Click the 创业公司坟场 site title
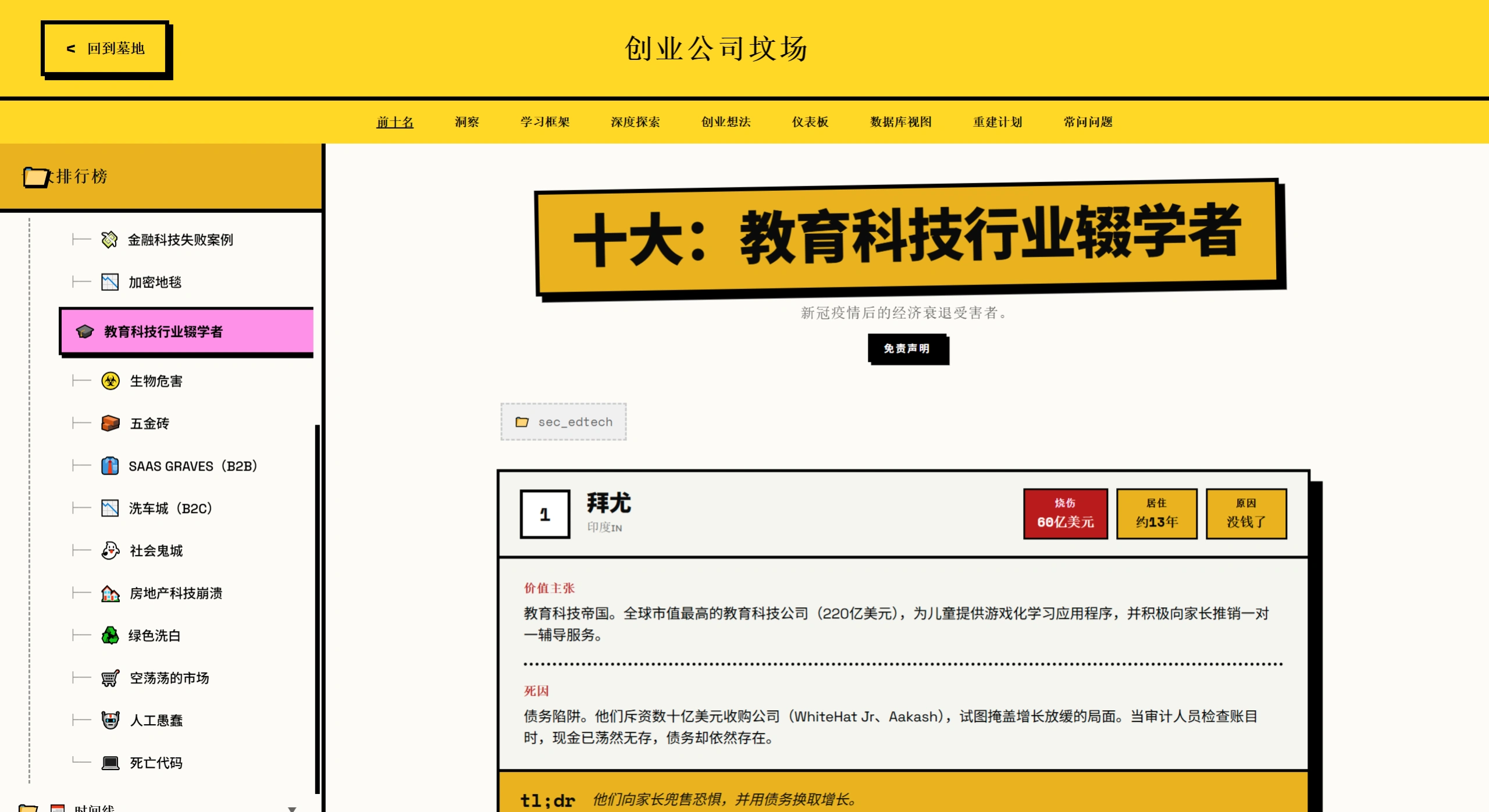Viewport: 1489px width, 812px height. tap(717, 48)
